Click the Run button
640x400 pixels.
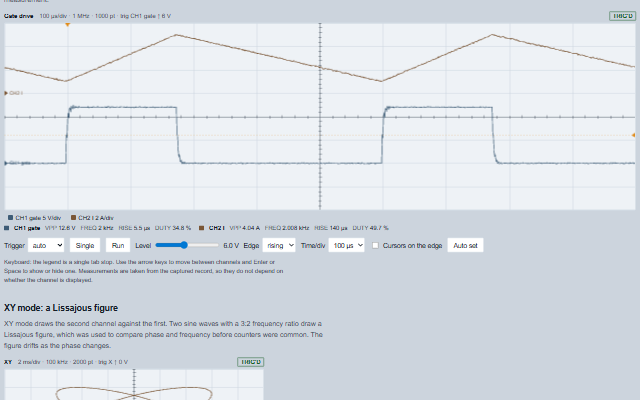(118, 245)
